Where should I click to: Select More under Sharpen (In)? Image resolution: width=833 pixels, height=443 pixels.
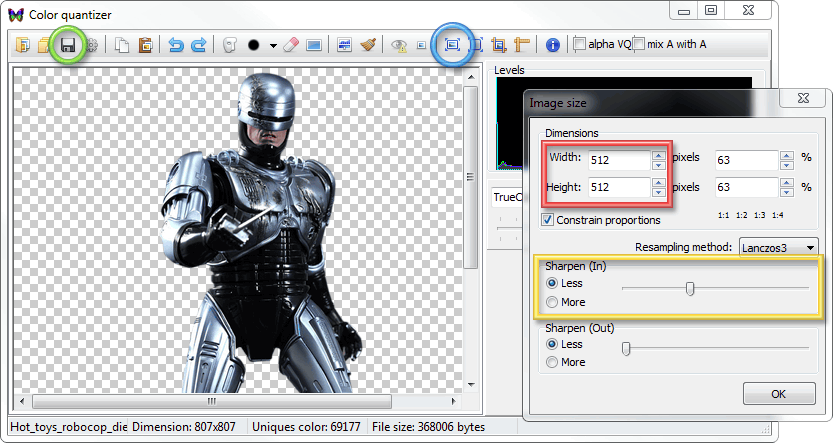coord(552,302)
